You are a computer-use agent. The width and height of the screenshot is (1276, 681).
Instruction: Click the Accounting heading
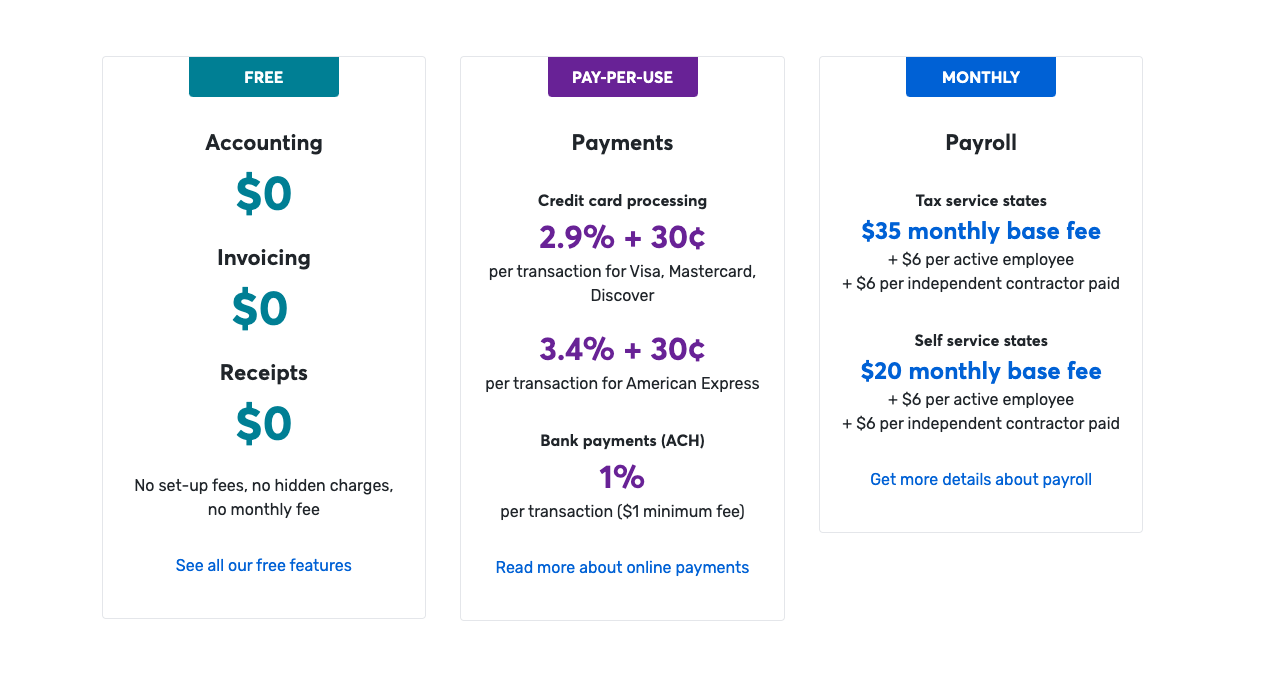(x=264, y=143)
